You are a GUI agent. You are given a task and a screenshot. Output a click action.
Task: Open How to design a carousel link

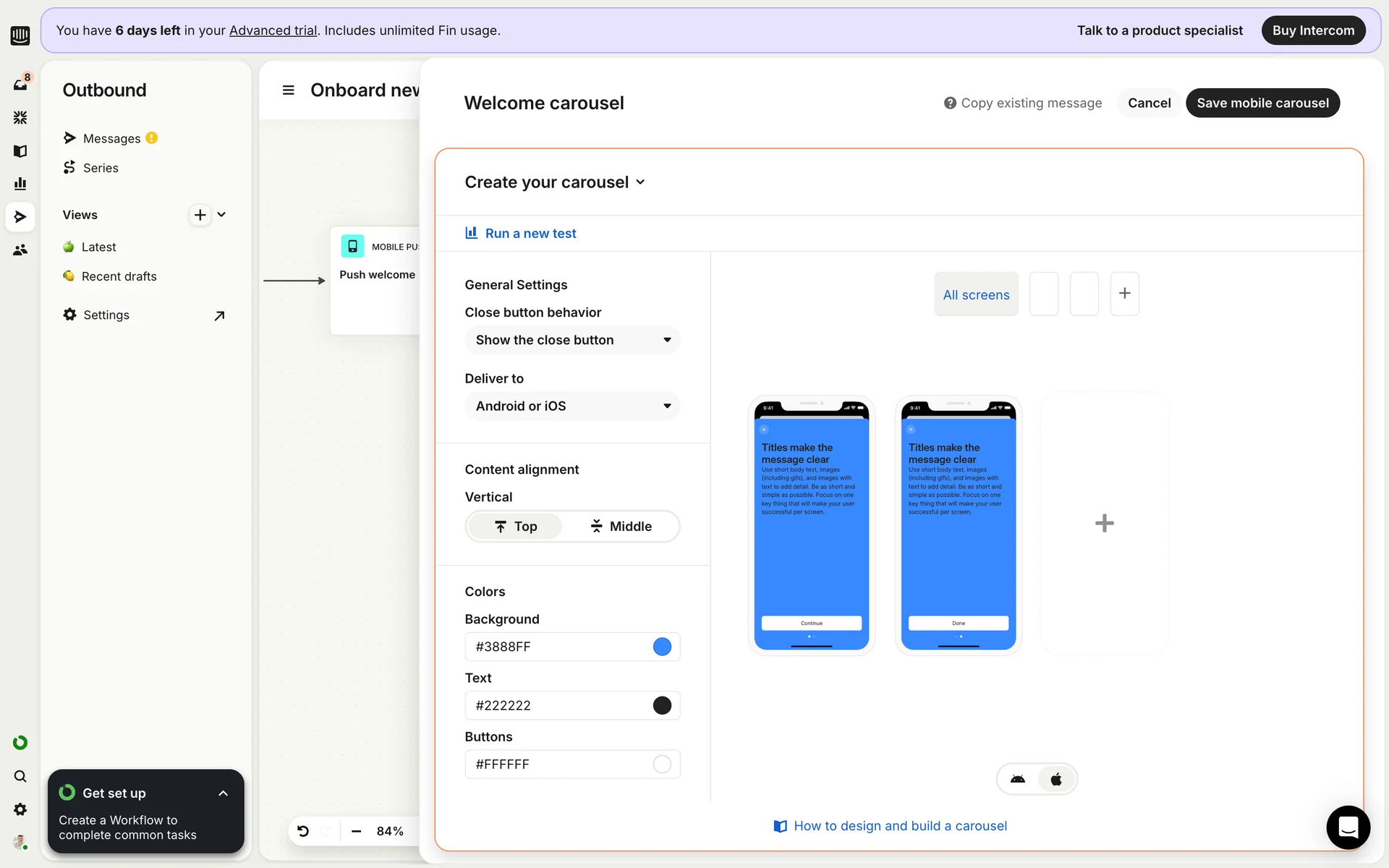tap(899, 826)
